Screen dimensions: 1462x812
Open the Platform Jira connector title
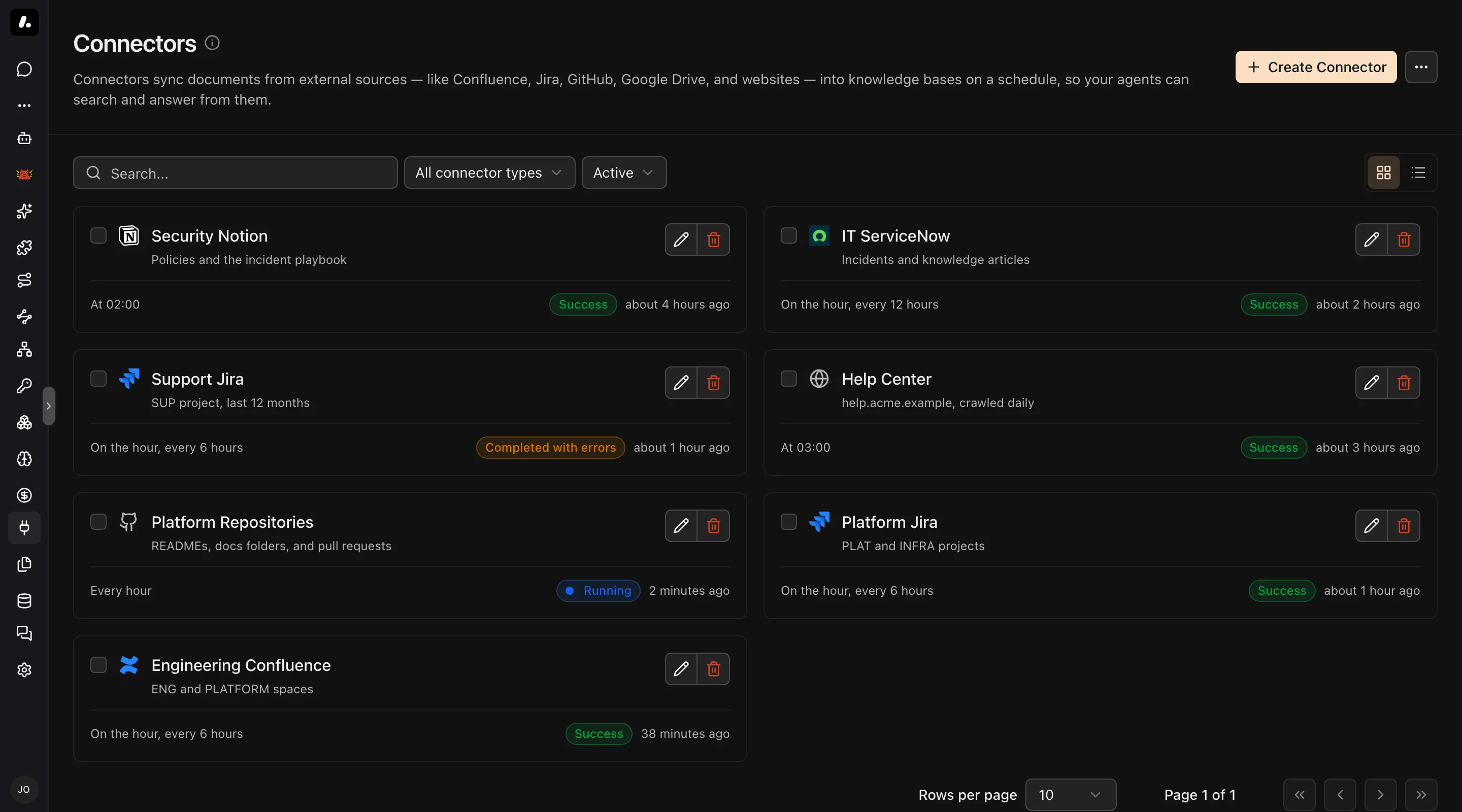click(x=889, y=522)
